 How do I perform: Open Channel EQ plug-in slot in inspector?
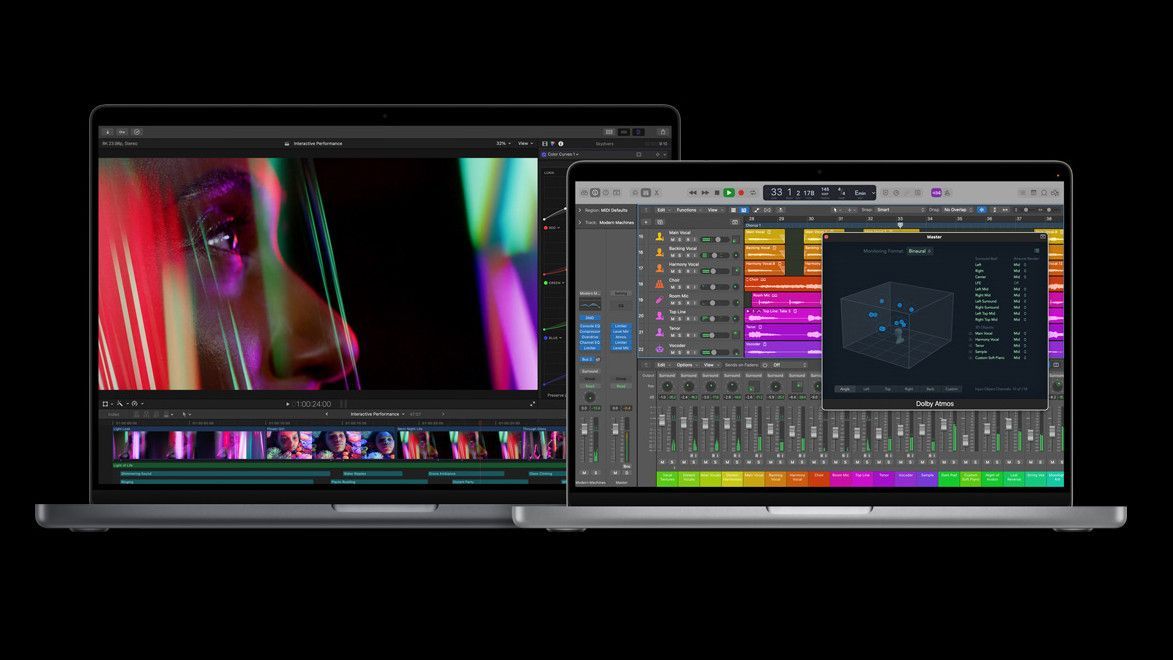[x=589, y=343]
